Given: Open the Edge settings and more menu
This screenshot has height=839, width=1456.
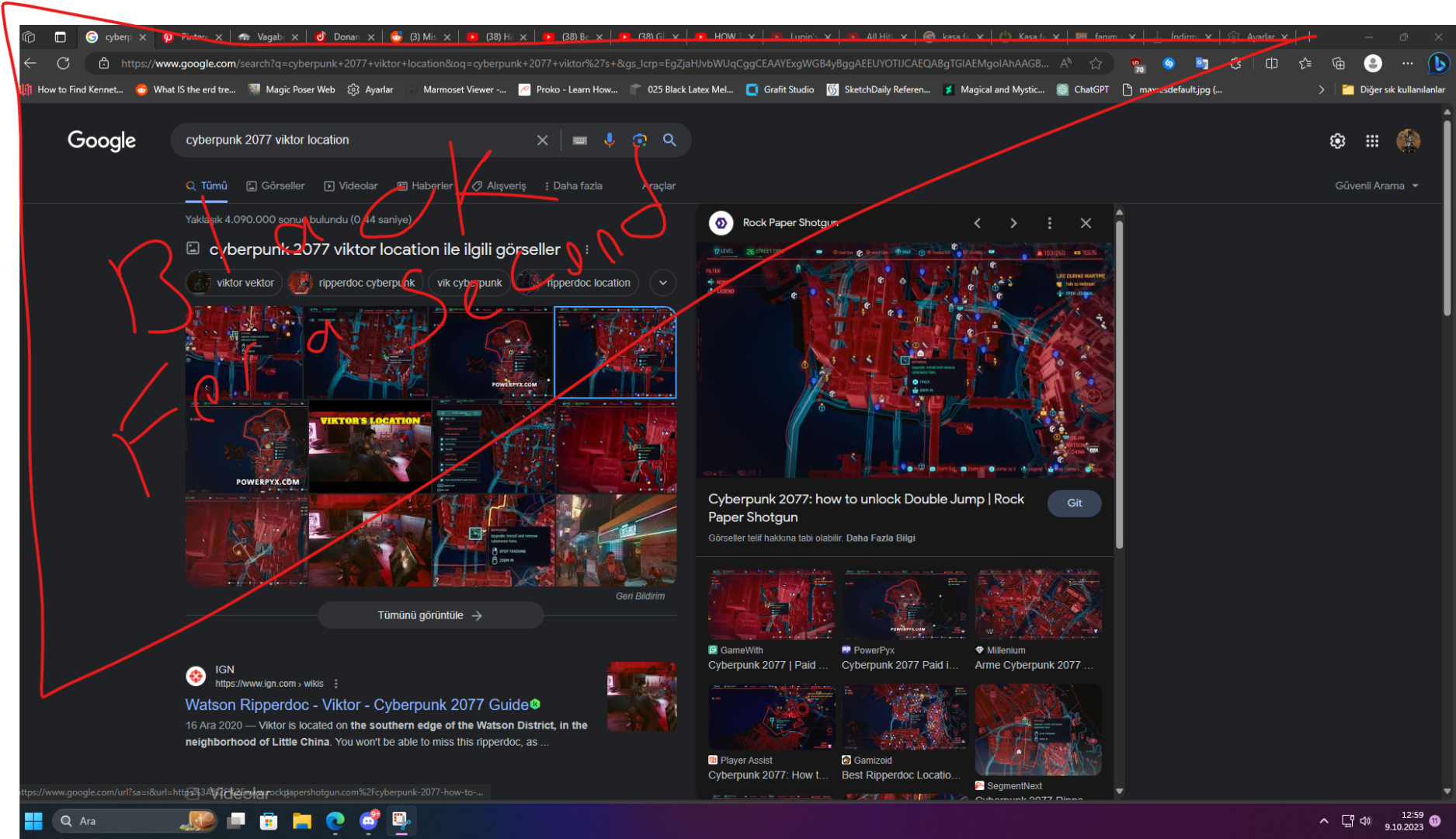Looking at the screenshot, I should point(1407,63).
